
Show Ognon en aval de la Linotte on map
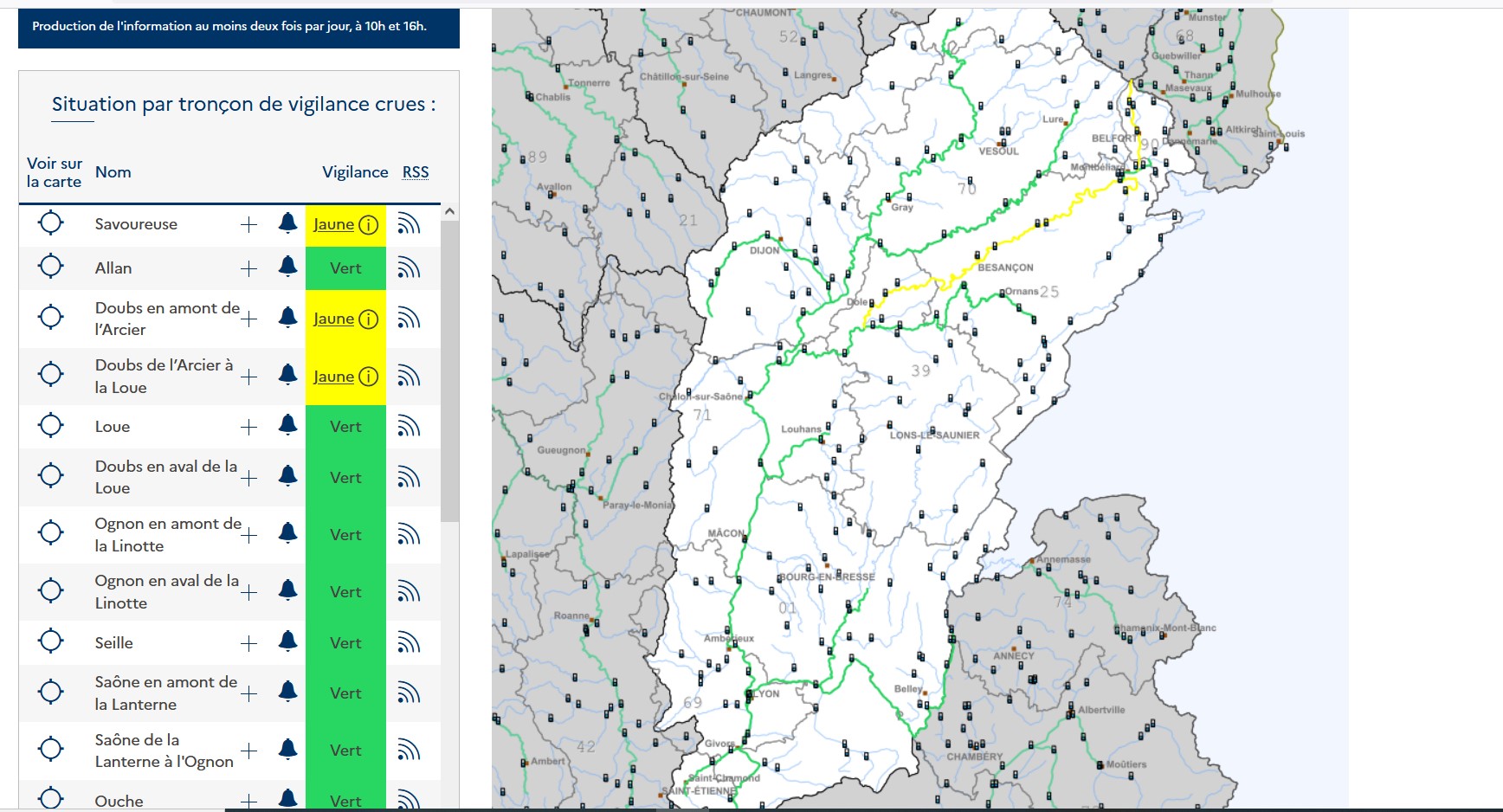point(51,590)
